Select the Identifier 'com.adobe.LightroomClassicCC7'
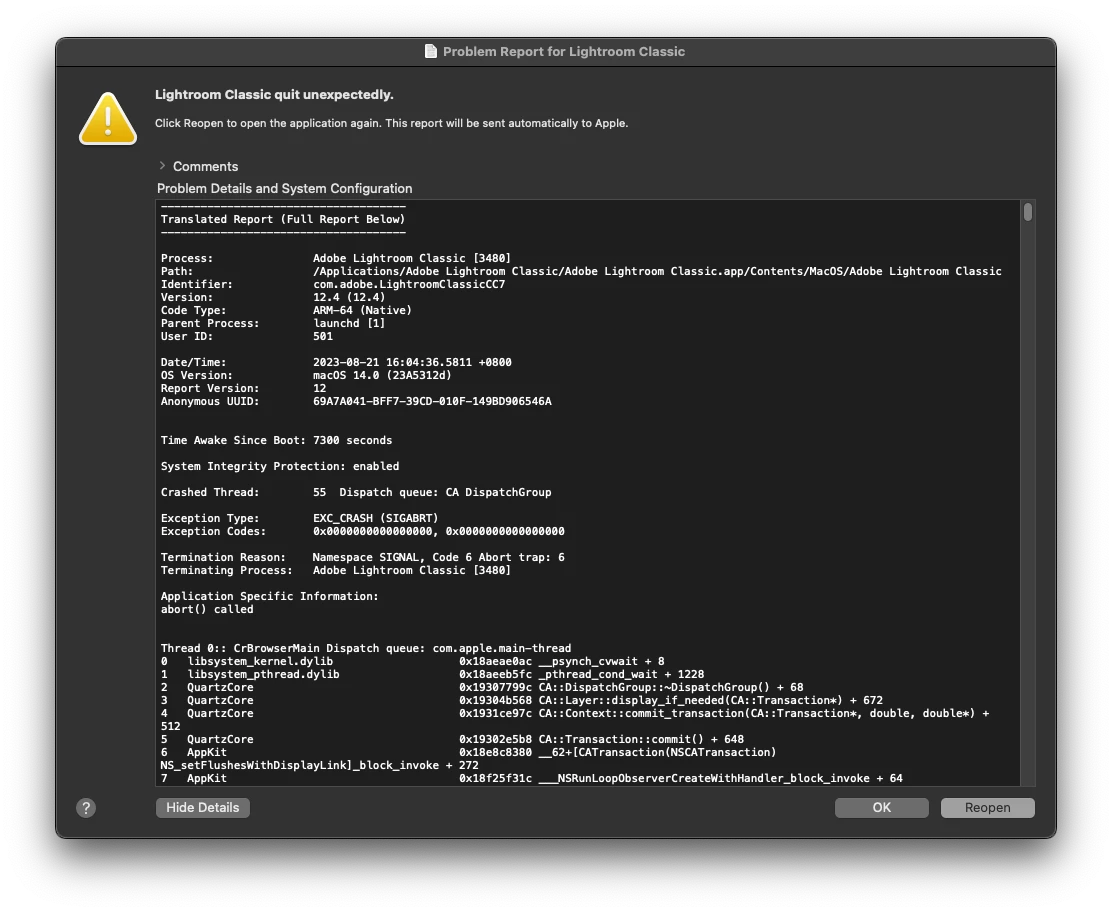 tap(409, 284)
